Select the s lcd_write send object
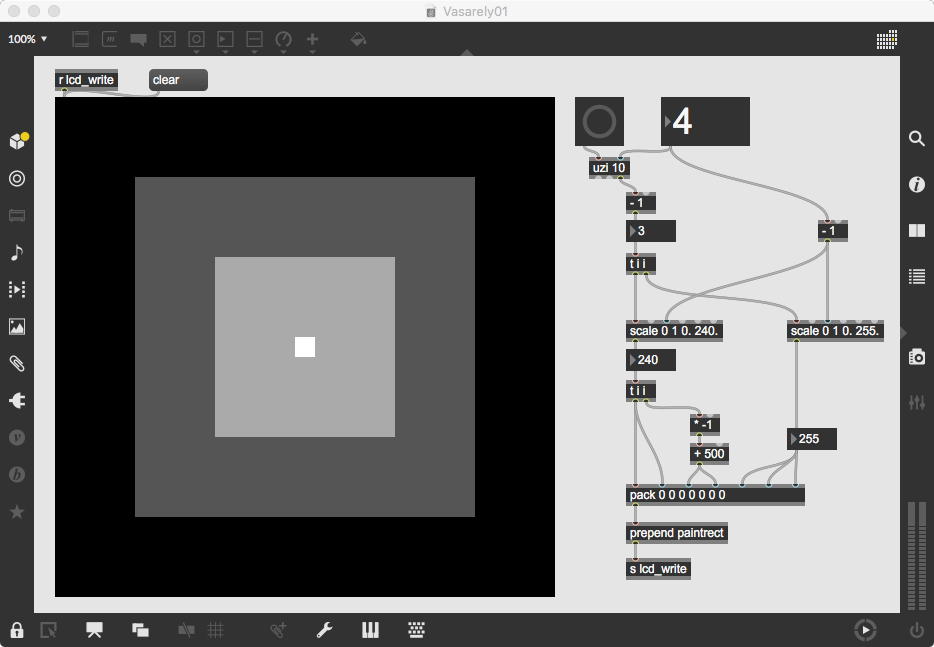 (x=658, y=569)
